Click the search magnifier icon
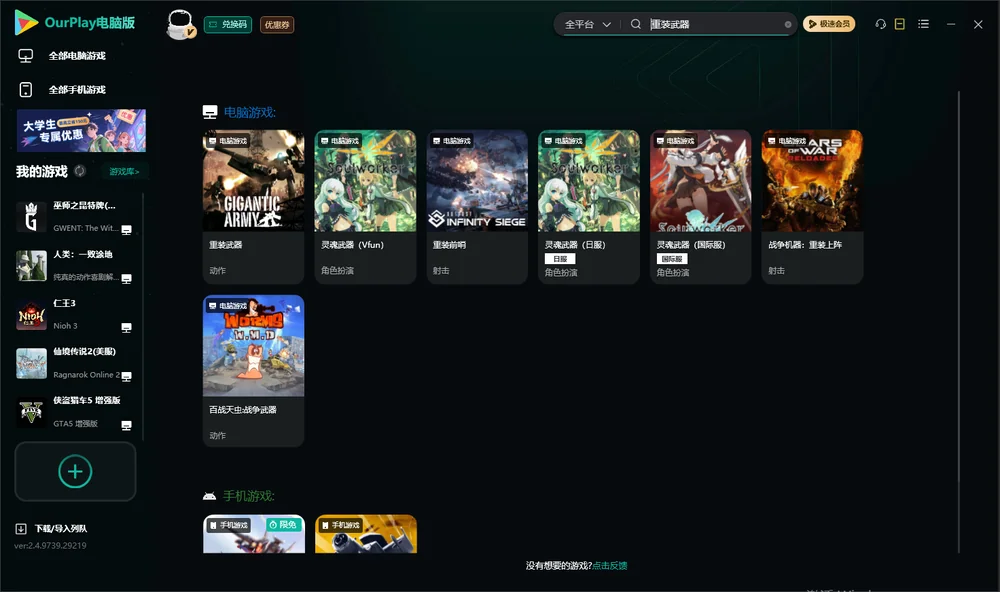The height and width of the screenshot is (592, 1000). tap(636, 24)
